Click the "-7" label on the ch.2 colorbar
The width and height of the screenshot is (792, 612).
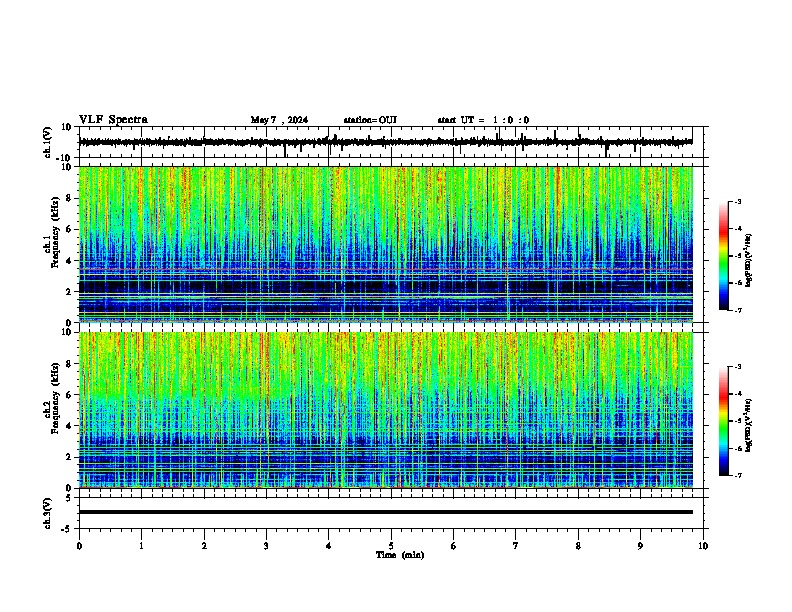tap(737, 475)
